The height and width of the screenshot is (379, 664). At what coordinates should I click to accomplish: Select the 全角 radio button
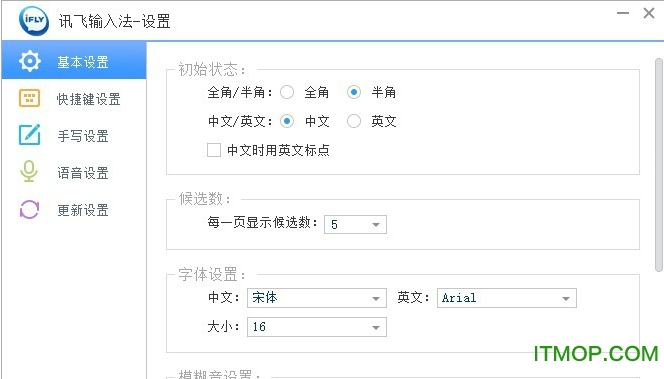(x=287, y=92)
